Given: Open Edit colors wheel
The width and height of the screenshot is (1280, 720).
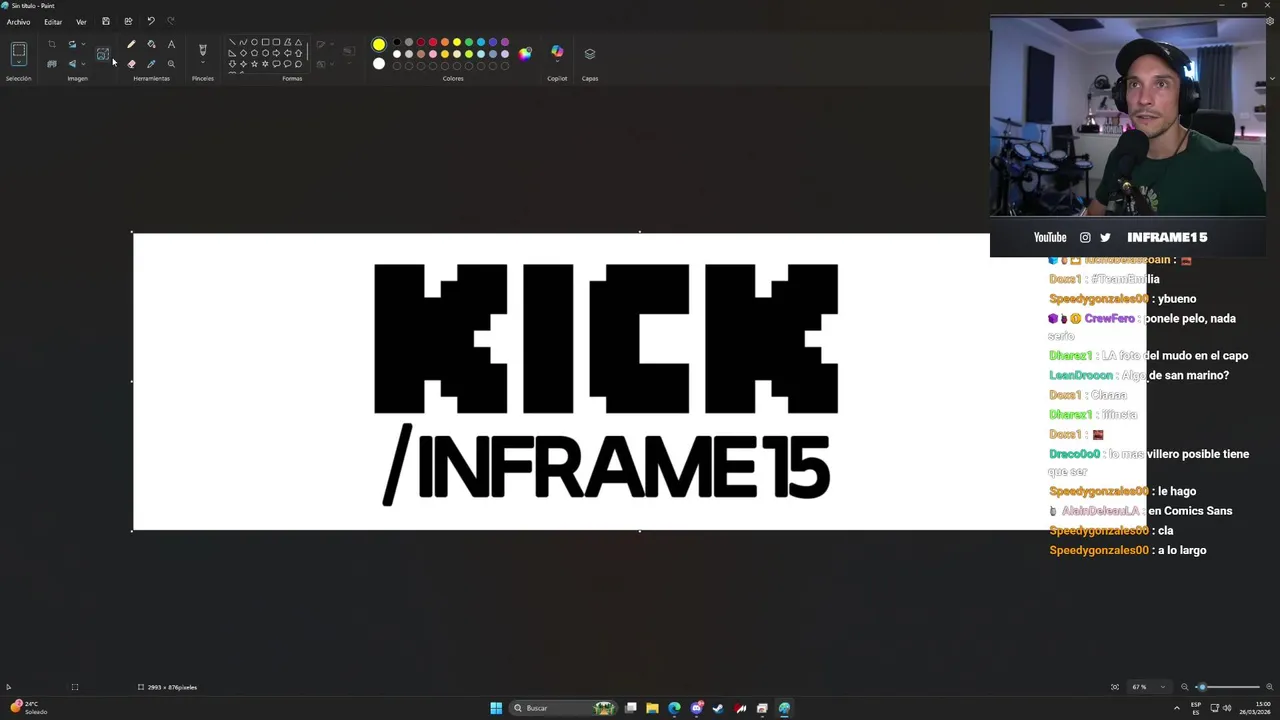Looking at the screenshot, I should click(524, 54).
